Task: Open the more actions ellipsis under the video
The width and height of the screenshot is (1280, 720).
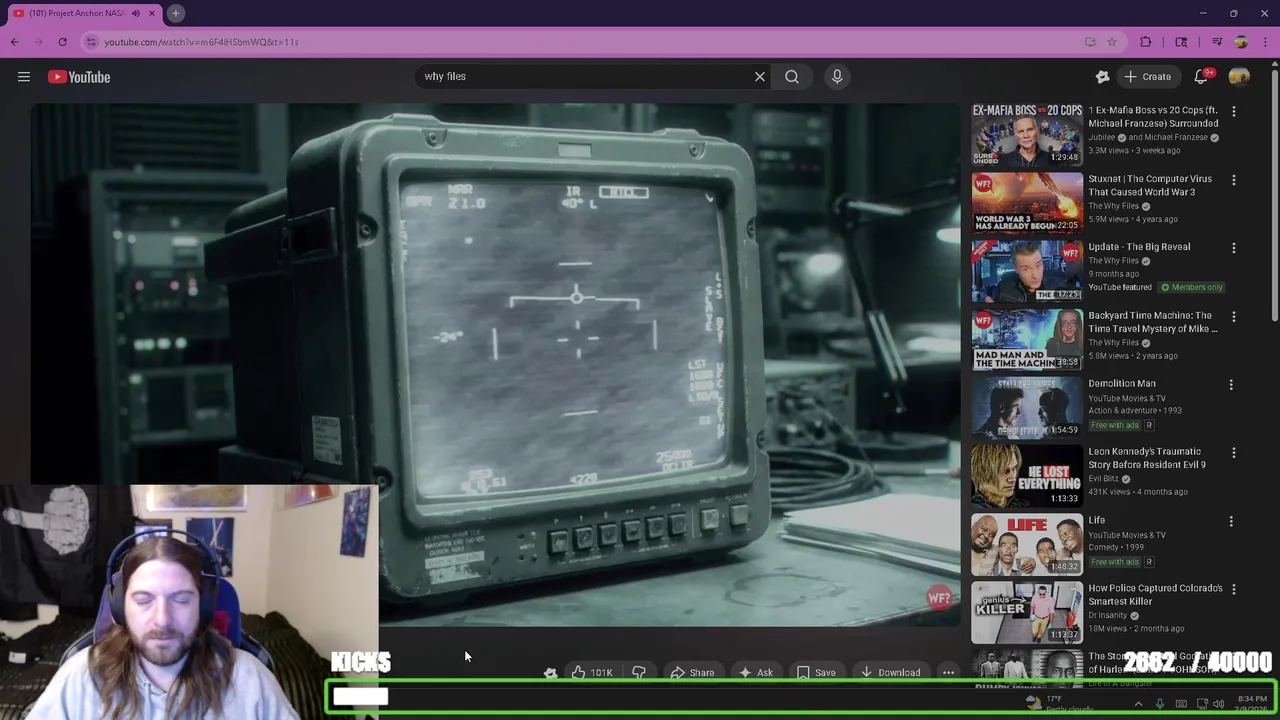Action: (948, 672)
